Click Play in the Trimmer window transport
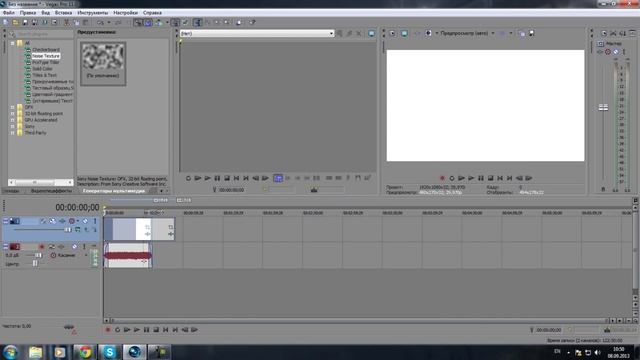Image resolution: width=640 pixels, height=360 pixels. point(207,178)
